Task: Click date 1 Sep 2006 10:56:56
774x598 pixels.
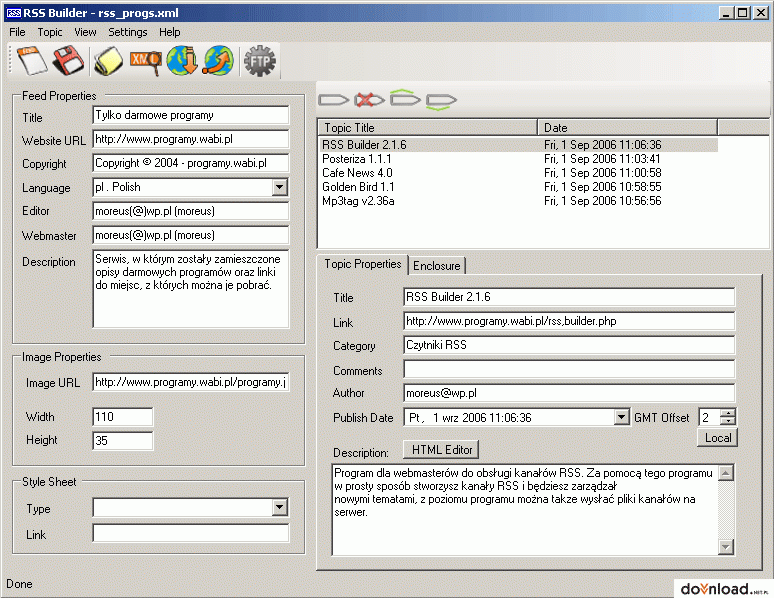Action: coord(602,201)
